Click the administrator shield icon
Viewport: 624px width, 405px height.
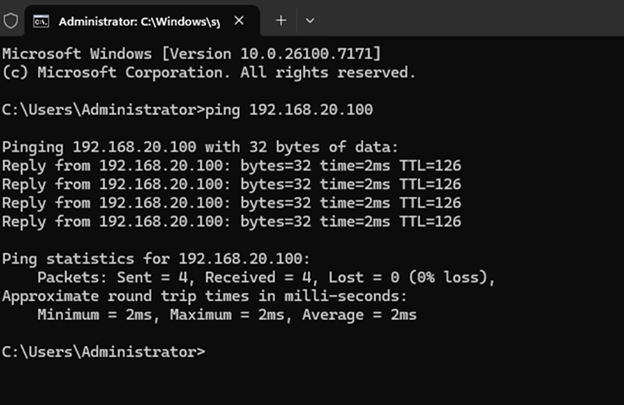(x=11, y=20)
